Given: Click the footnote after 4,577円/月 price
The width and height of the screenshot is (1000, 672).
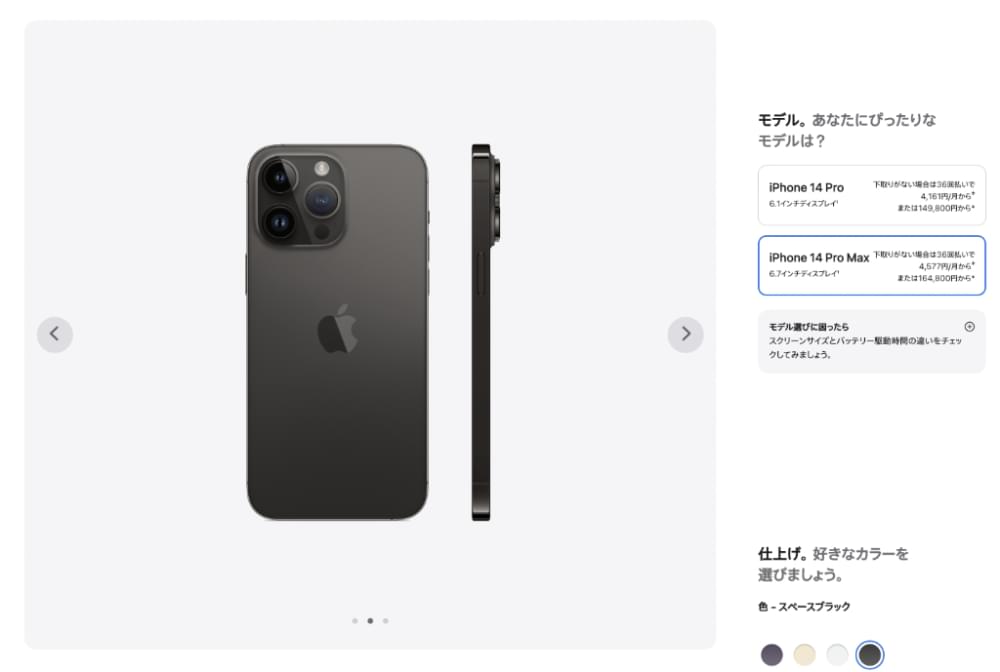Looking at the screenshot, I should click(971, 264).
